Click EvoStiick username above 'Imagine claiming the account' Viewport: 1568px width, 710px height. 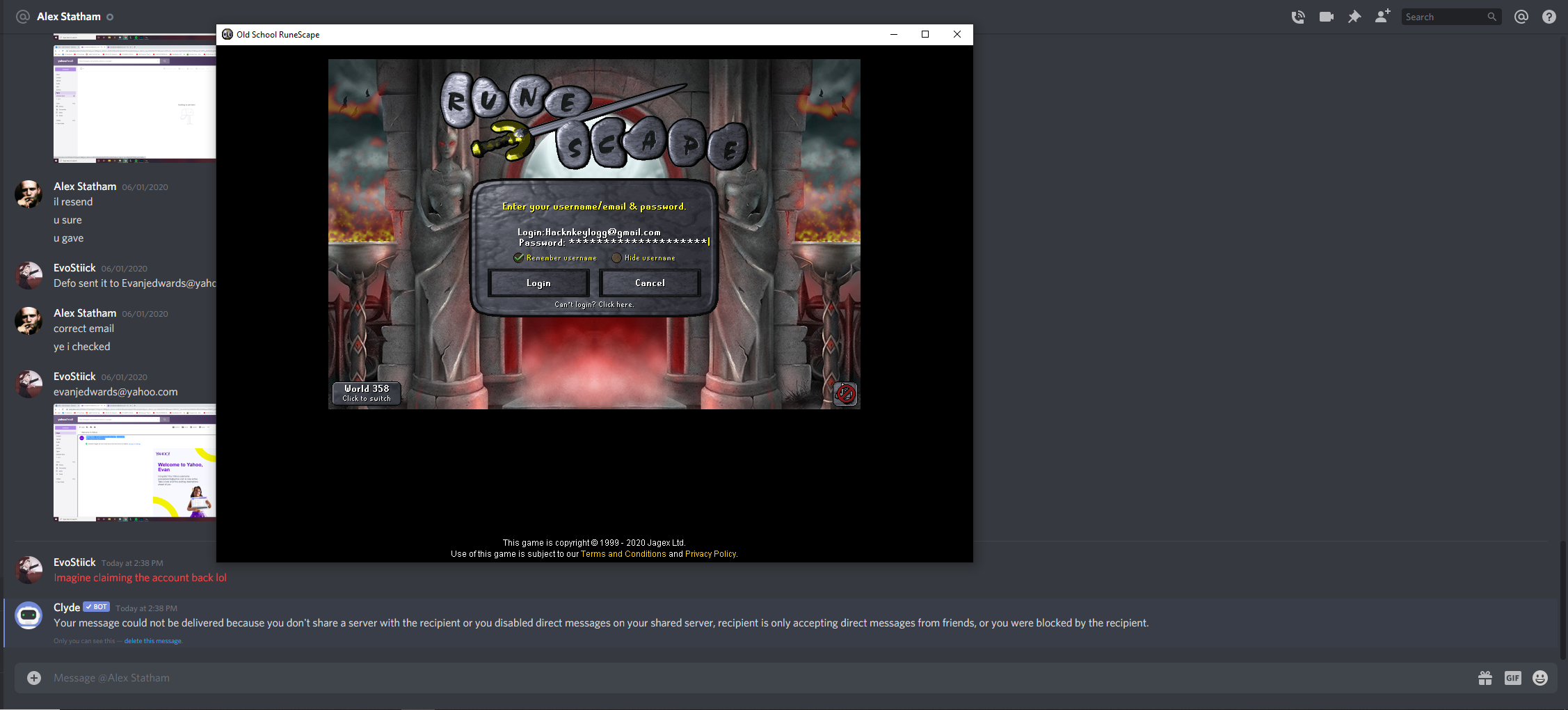coord(74,562)
